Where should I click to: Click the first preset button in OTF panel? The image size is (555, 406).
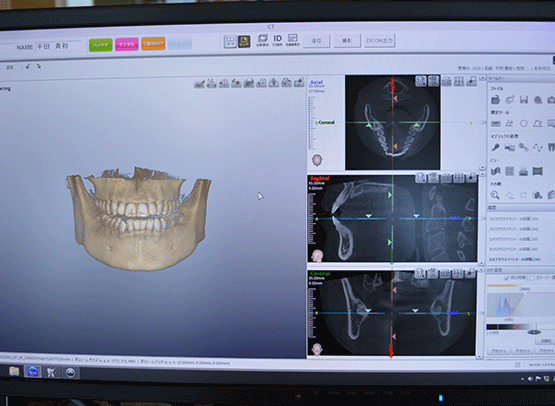[498, 351]
